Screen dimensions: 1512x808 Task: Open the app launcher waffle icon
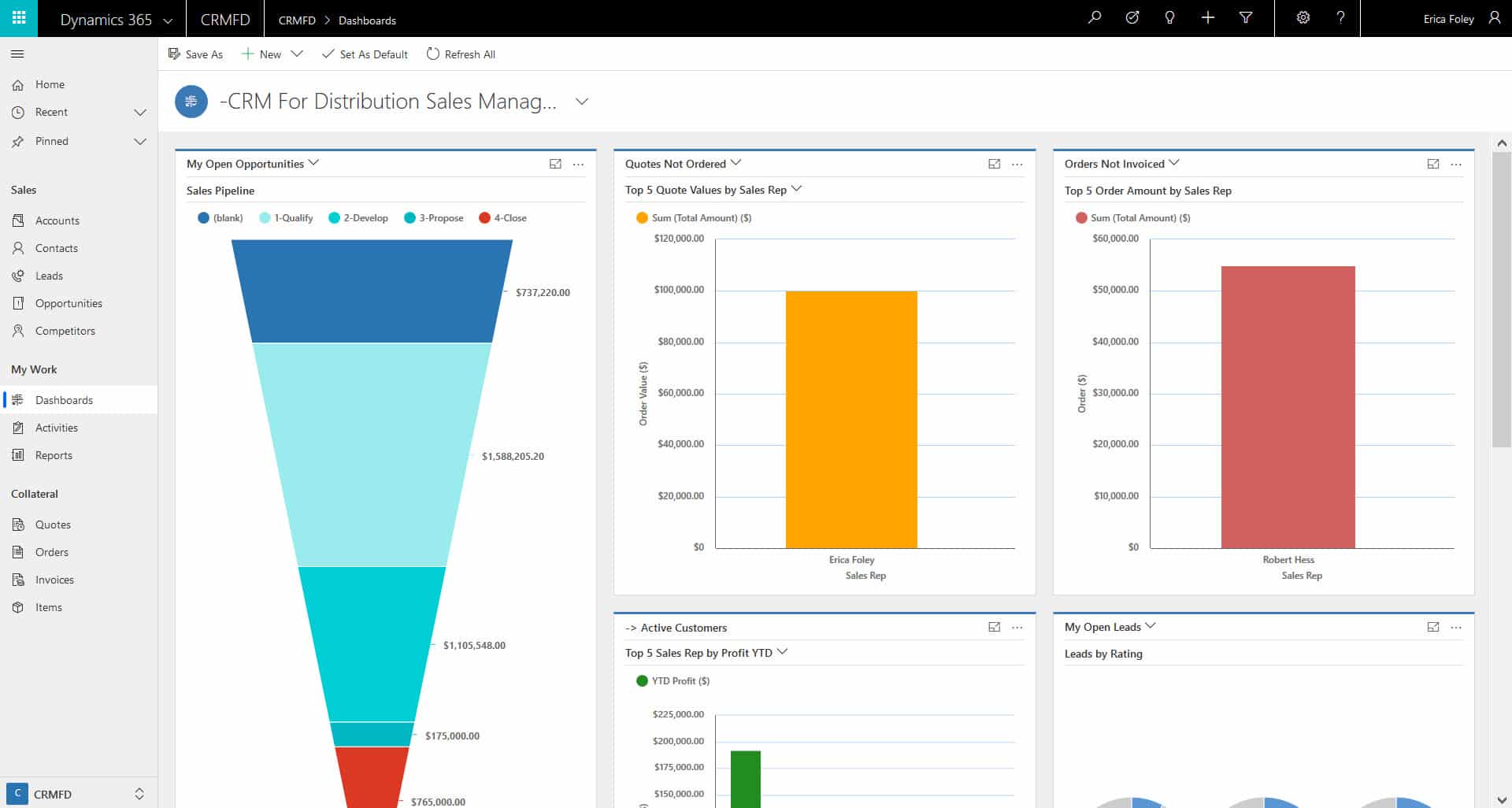point(19,18)
